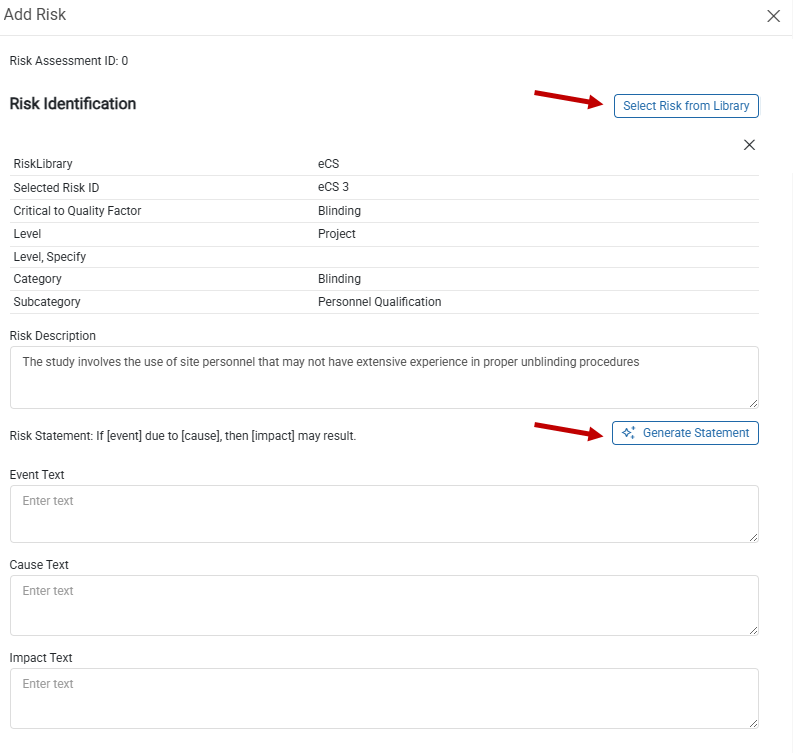Viewport: 793px width, 753px height.
Task: Click the 'Cause Text' field label
Action: click(x=39, y=565)
